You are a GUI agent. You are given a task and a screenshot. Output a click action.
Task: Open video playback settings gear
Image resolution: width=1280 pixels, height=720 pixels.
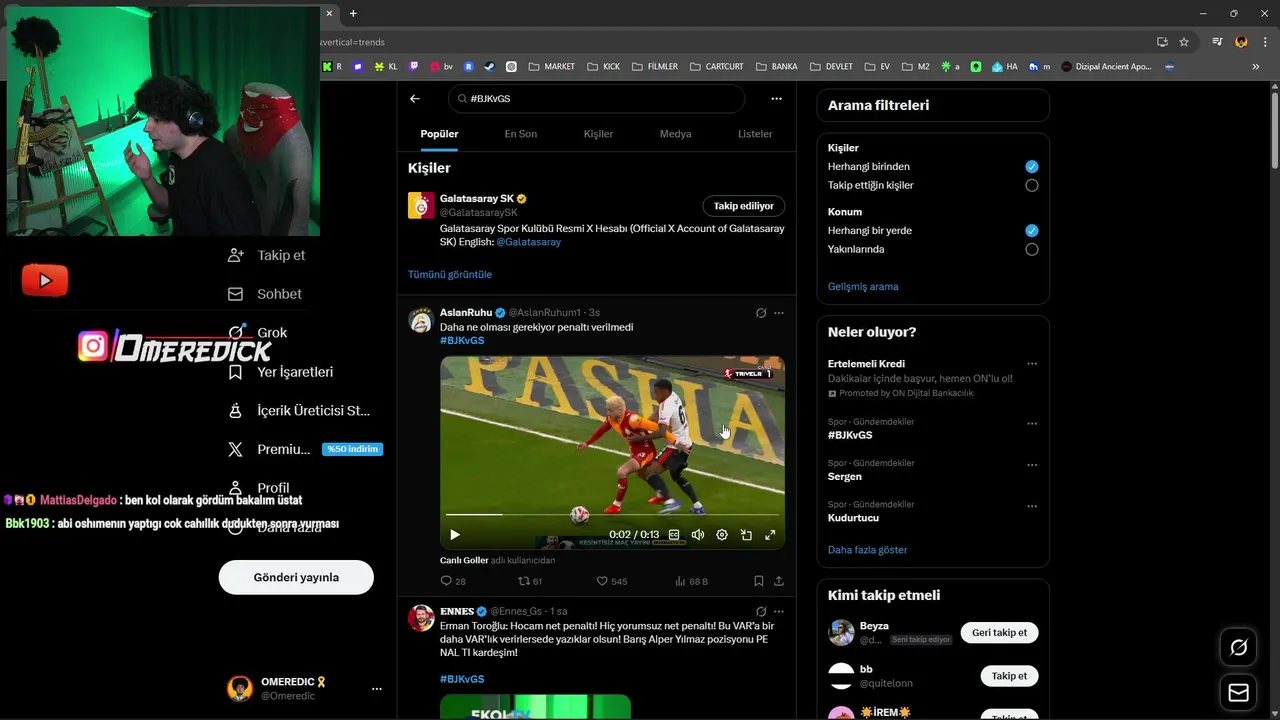pyautogui.click(x=722, y=535)
